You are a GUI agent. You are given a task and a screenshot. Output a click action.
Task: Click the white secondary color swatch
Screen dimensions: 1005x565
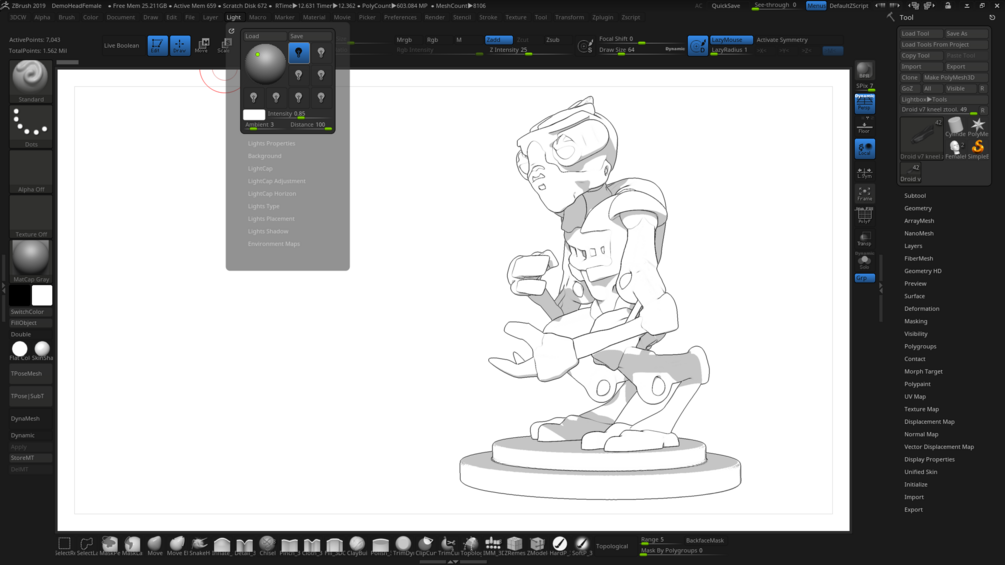tap(42, 295)
